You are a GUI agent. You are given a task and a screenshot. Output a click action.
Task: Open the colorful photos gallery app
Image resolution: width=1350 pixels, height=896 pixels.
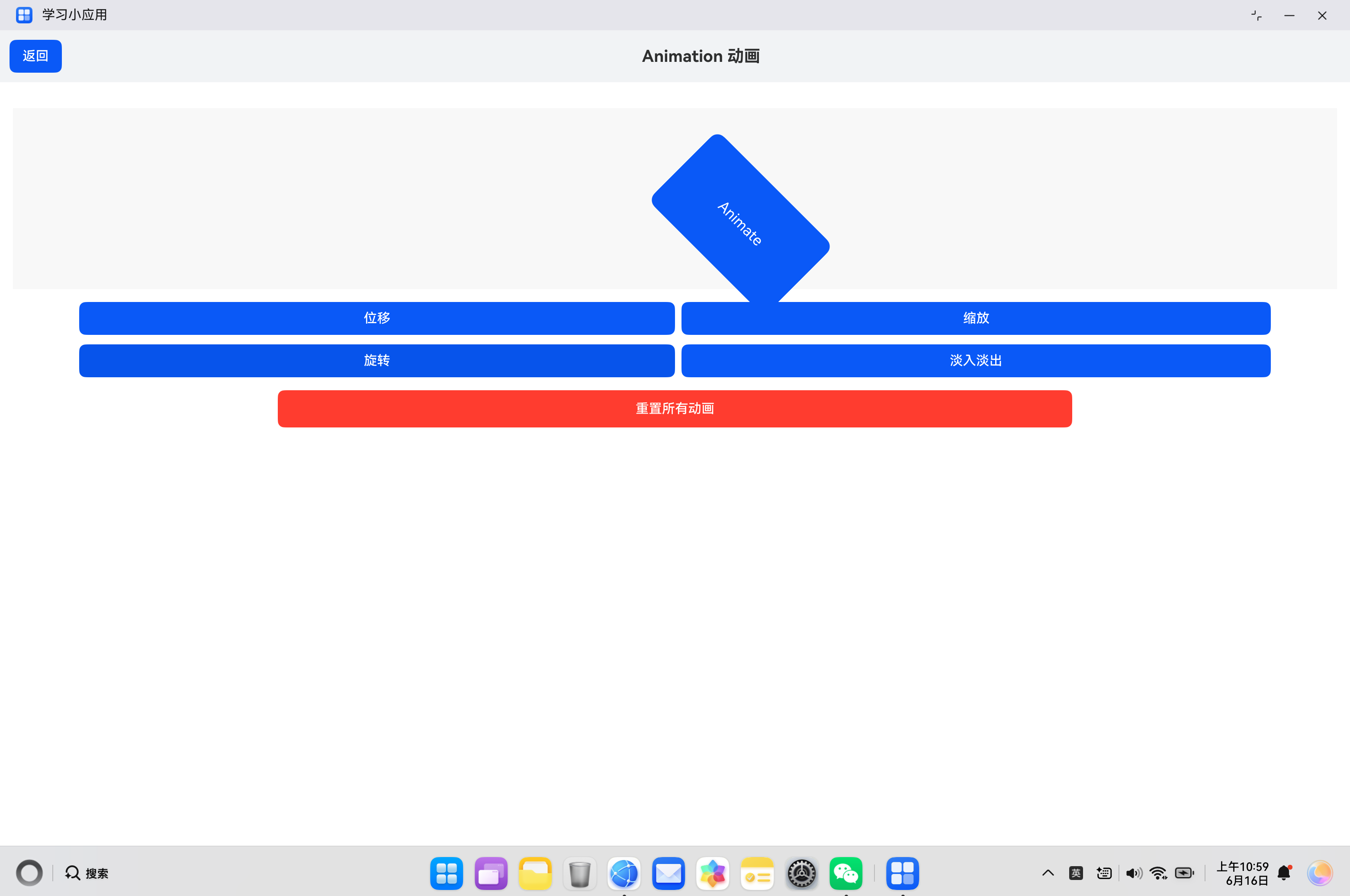click(713, 873)
